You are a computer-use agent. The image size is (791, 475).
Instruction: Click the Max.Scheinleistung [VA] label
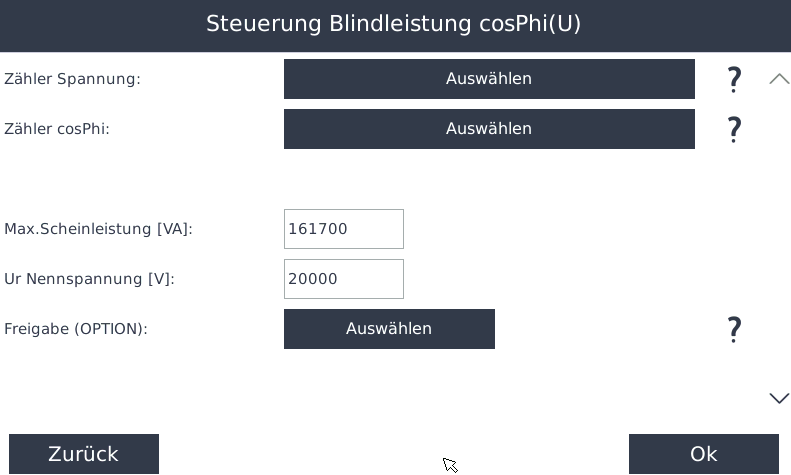tap(98, 229)
